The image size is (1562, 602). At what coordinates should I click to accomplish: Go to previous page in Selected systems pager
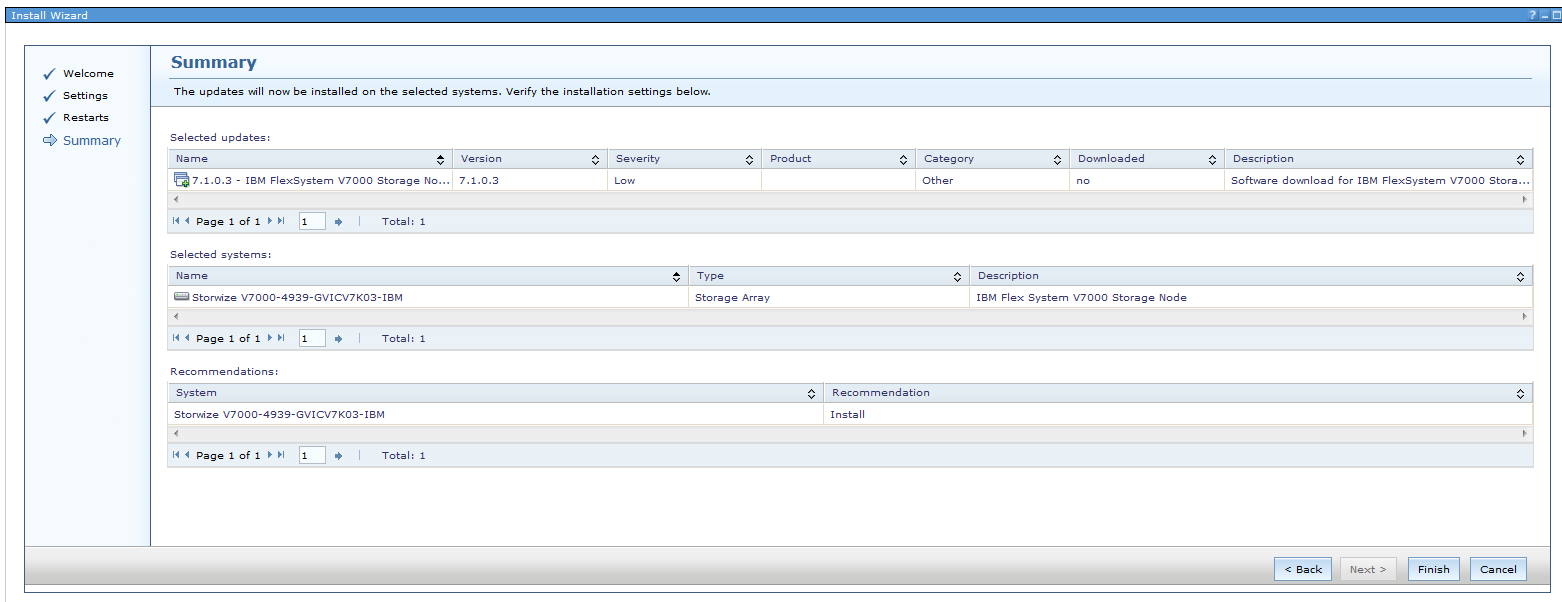pos(187,338)
